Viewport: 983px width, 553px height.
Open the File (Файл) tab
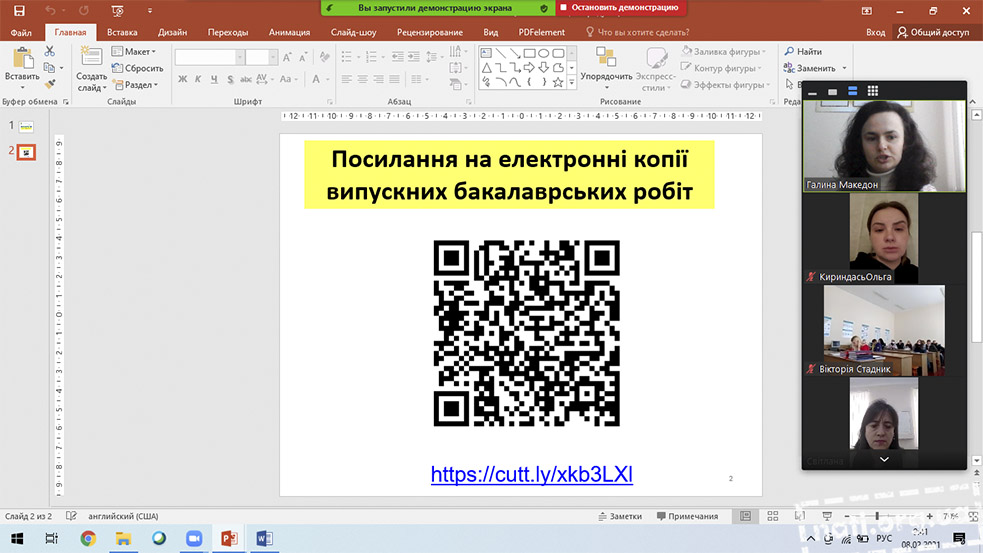21,32
